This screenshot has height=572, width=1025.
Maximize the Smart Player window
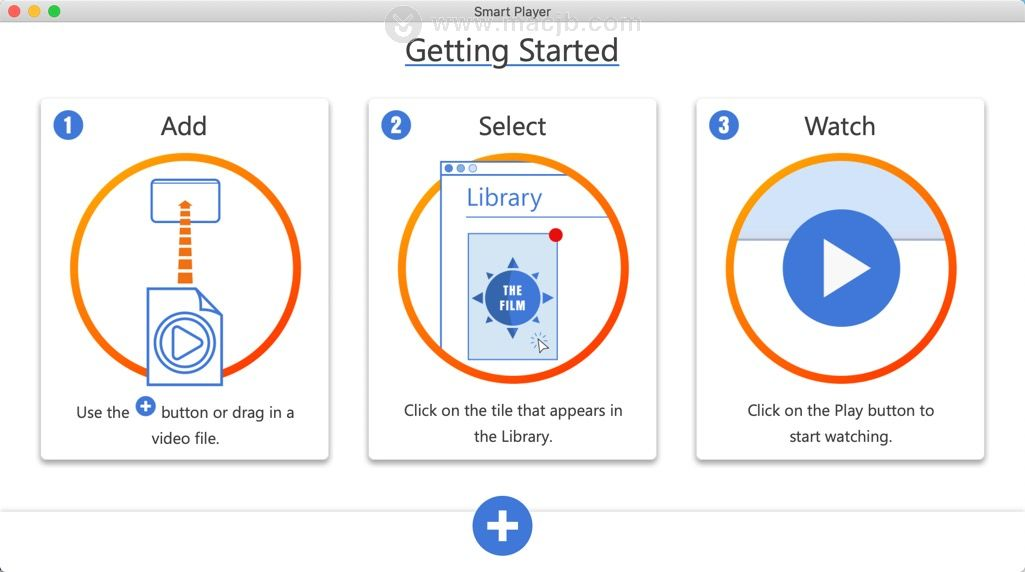click(54, 11)
